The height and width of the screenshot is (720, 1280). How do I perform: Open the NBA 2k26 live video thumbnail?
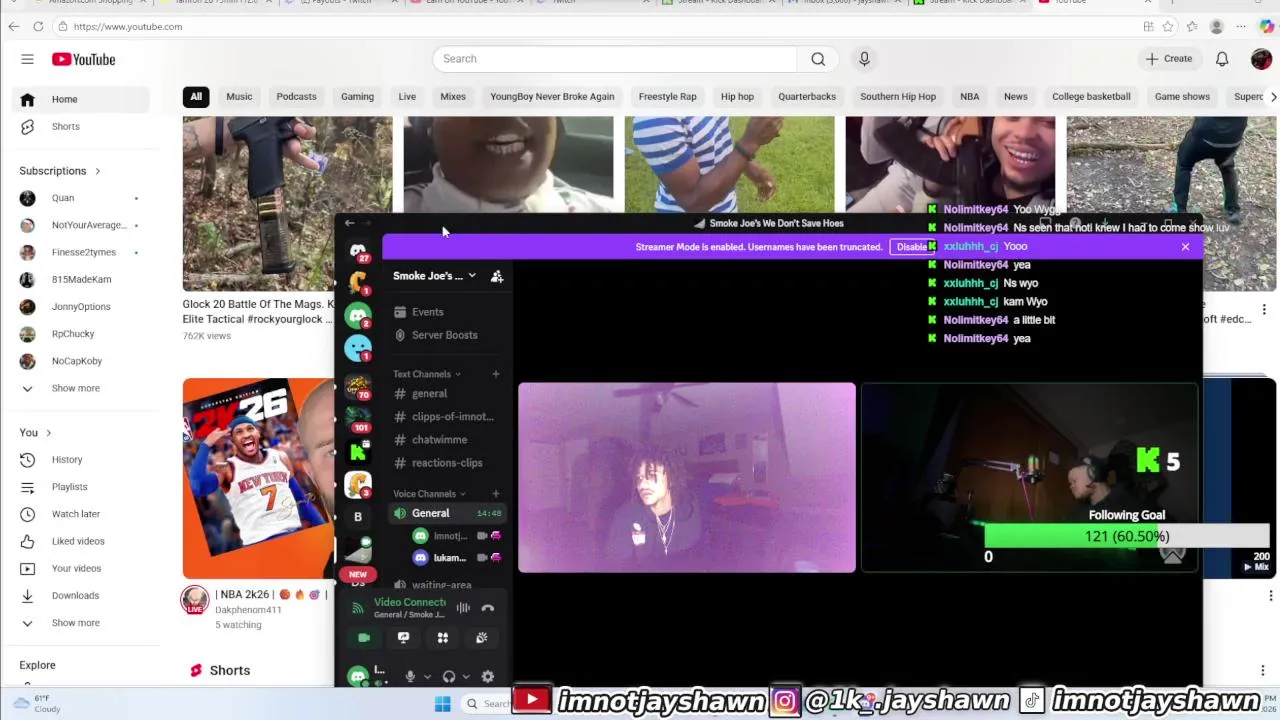pos(258,478)
